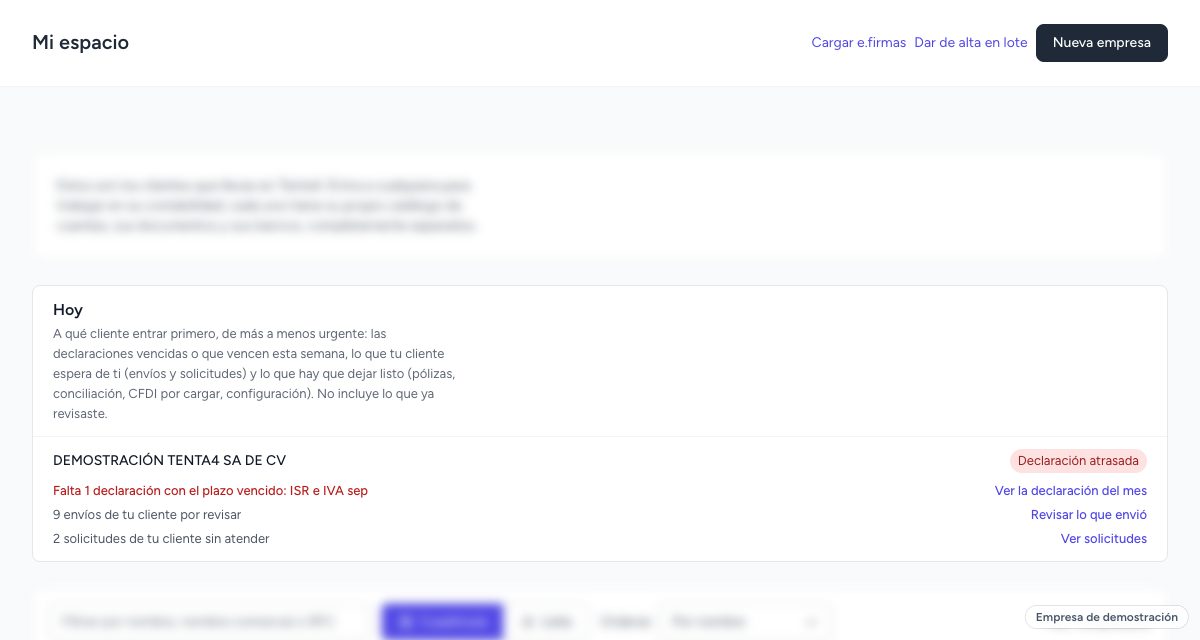
Task: Open the Cargar e.firmas link
Action: pos(858,43)
